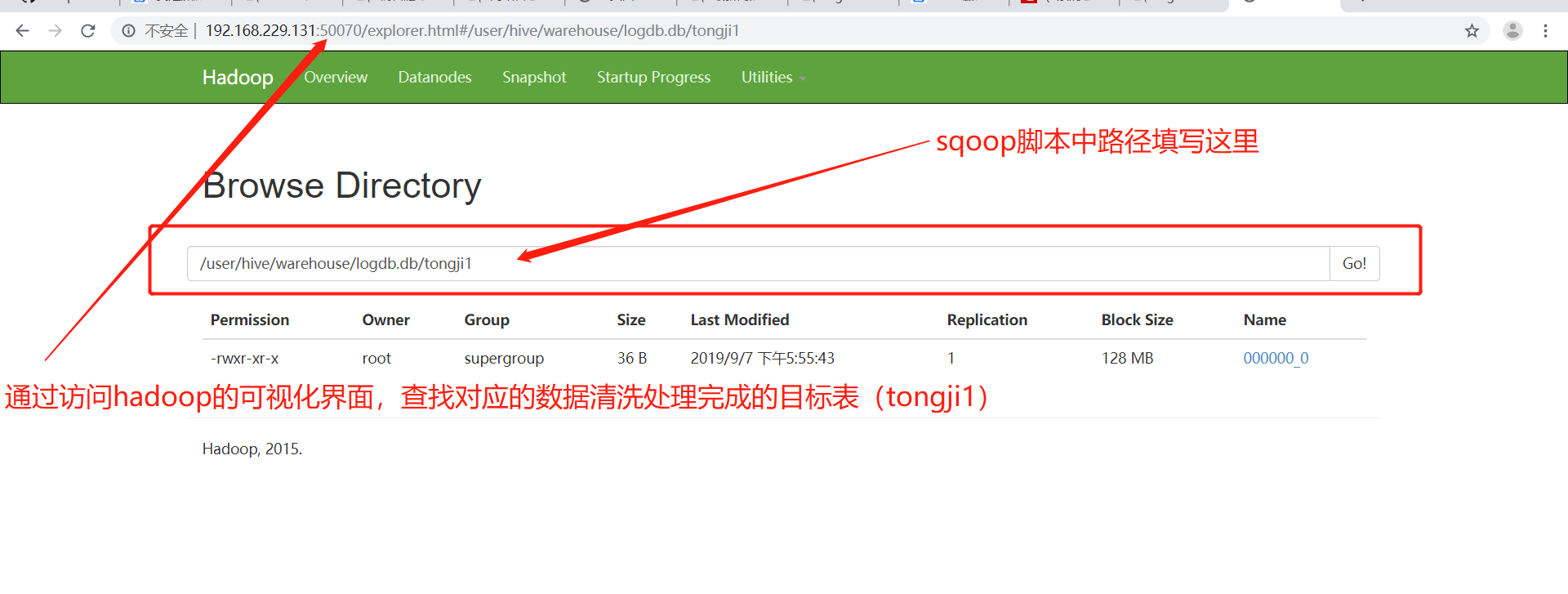Viewport: 1568px width, 594px height.
Task: Open the file 000000_0 link
Action: pos(1276,358)
